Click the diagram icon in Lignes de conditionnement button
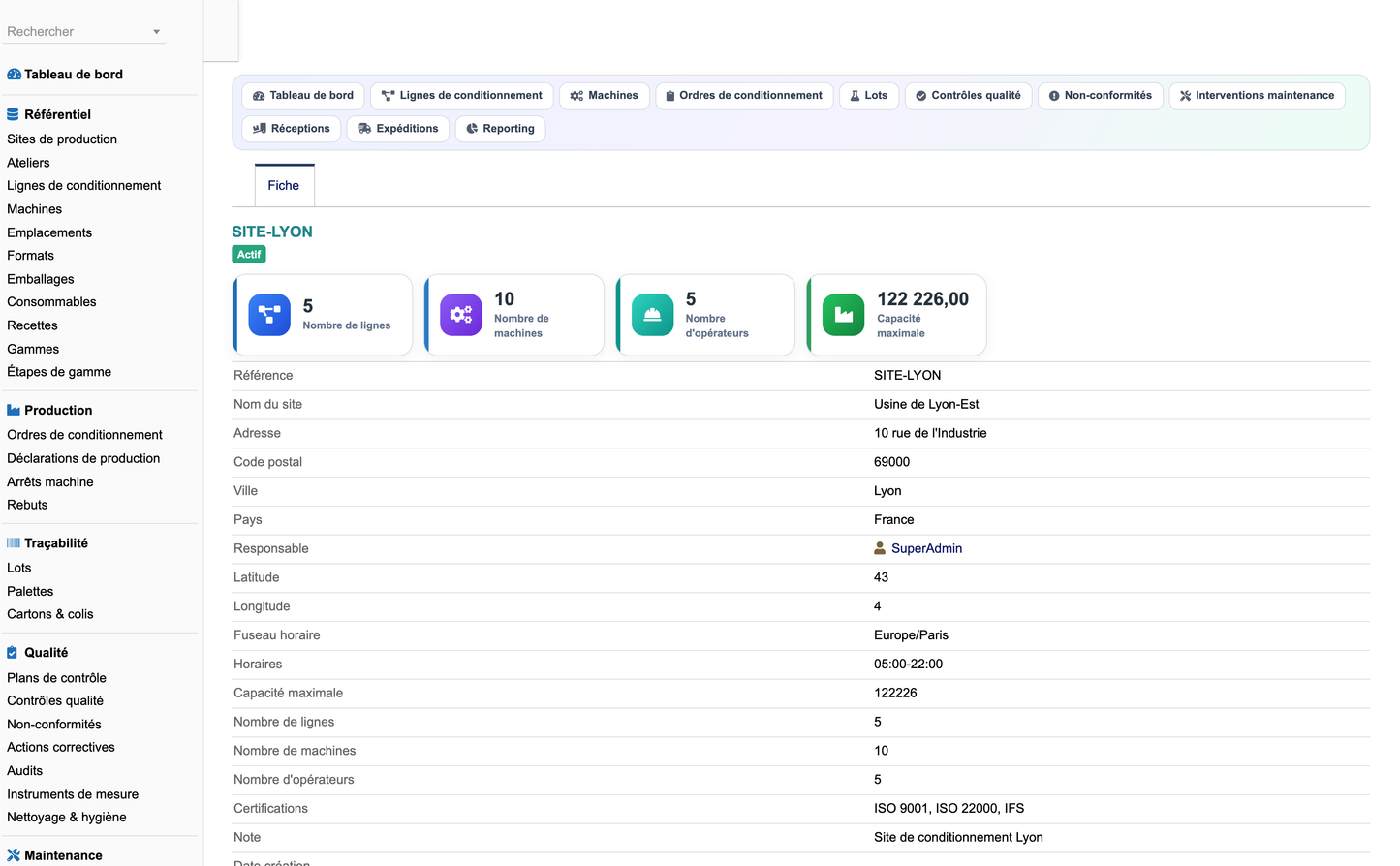 389,96
